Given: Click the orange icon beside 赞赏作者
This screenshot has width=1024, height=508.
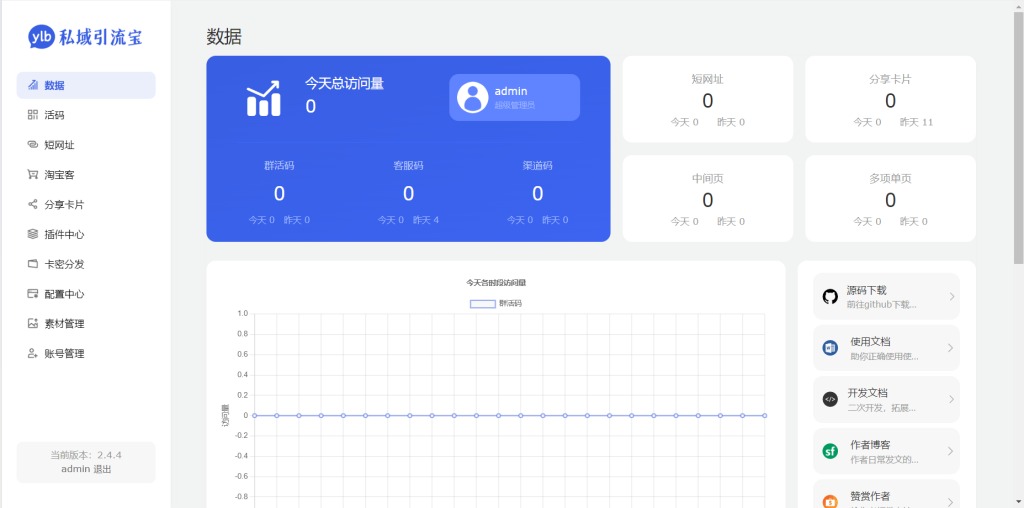Looking at the screenshot, I should pos(830,500).
